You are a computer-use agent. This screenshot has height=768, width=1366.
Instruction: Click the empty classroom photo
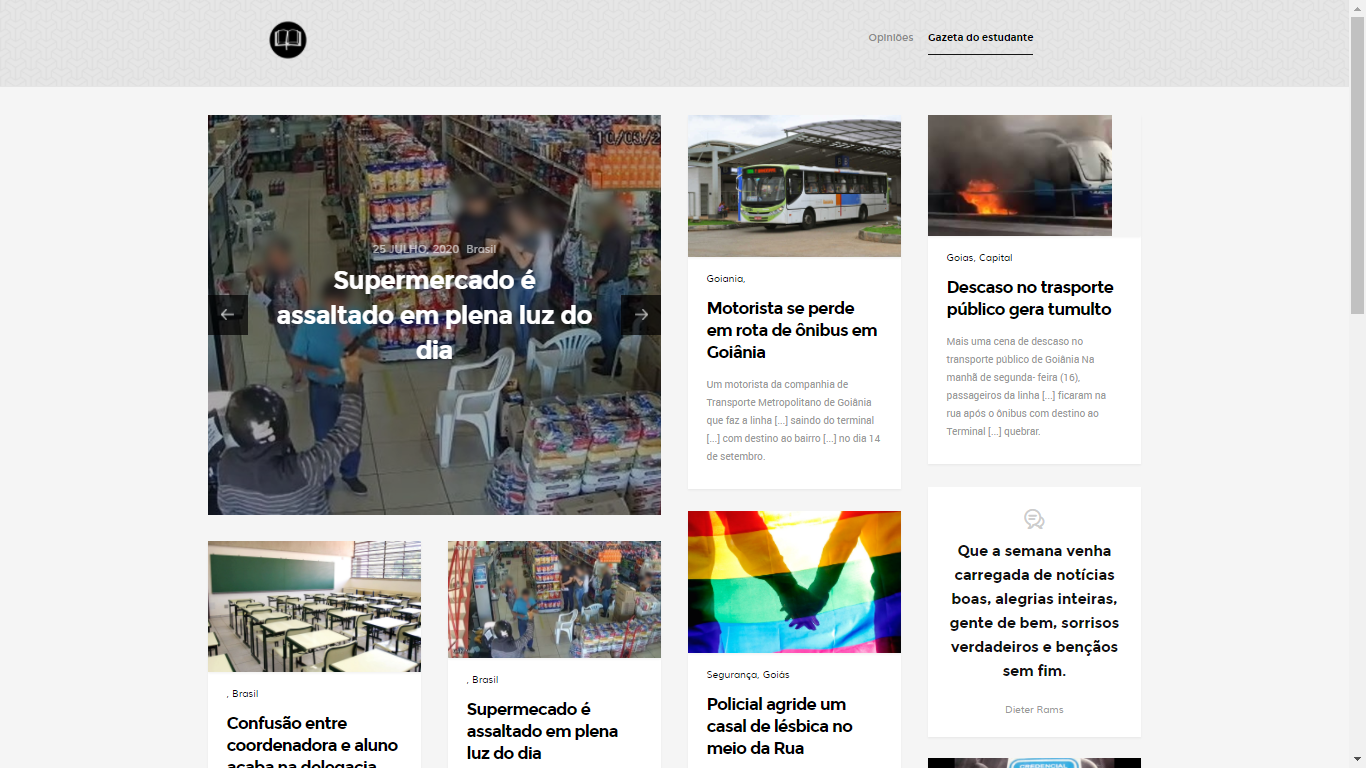click(x=314, y=607)
